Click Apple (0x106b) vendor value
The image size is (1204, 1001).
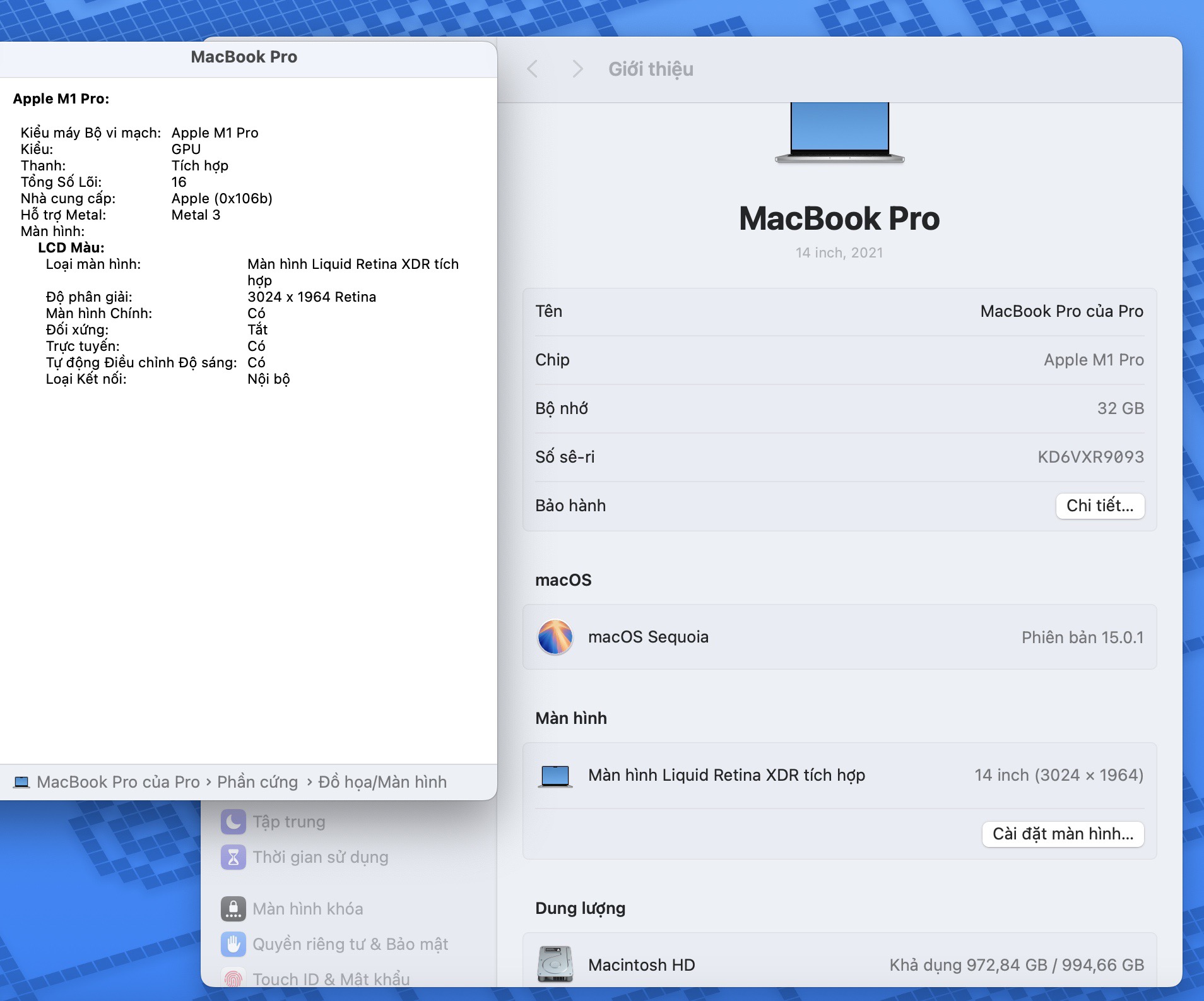coord(222,198)
